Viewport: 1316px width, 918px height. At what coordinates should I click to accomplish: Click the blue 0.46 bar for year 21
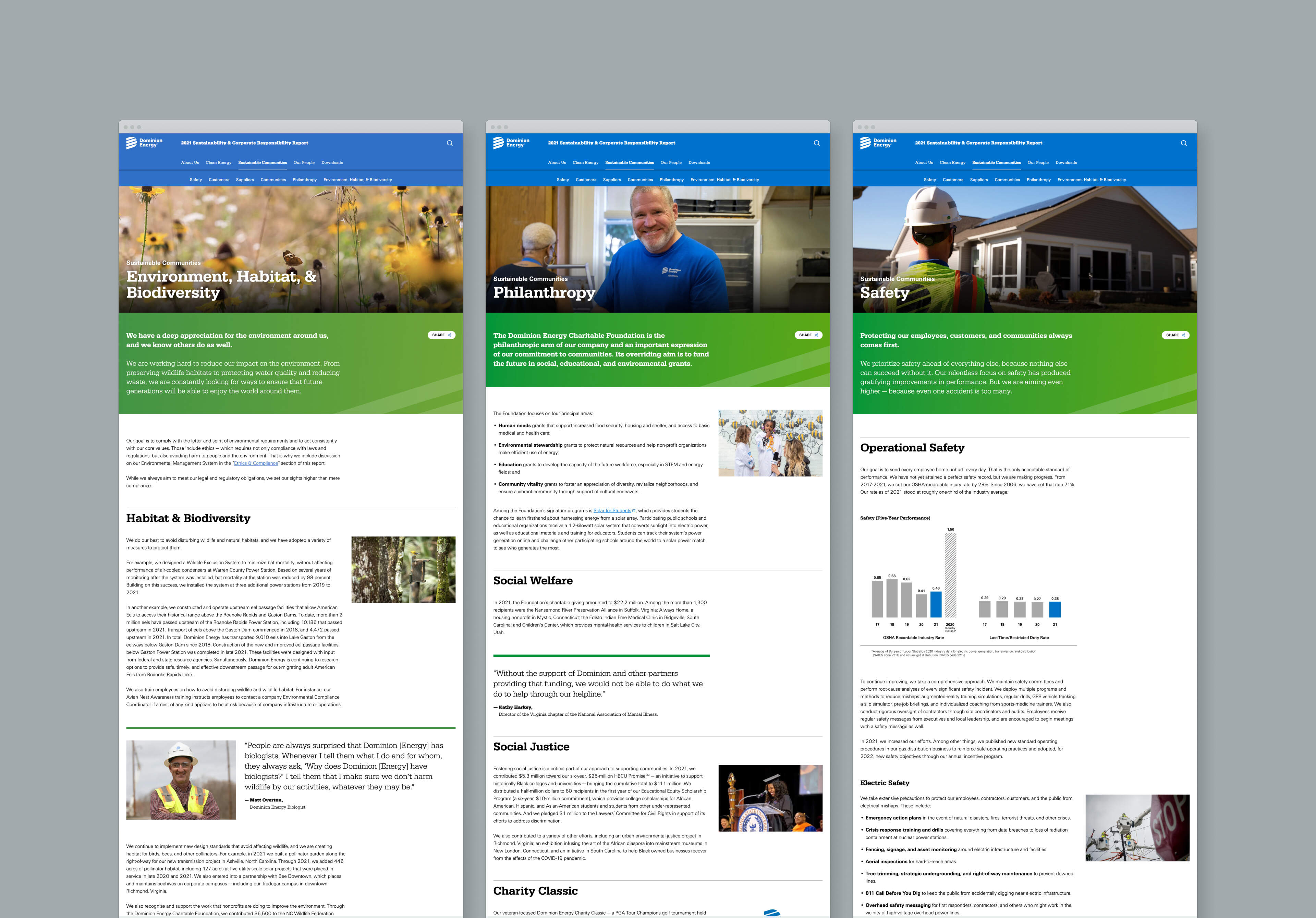pyautogui.click(x=935, y=604)
